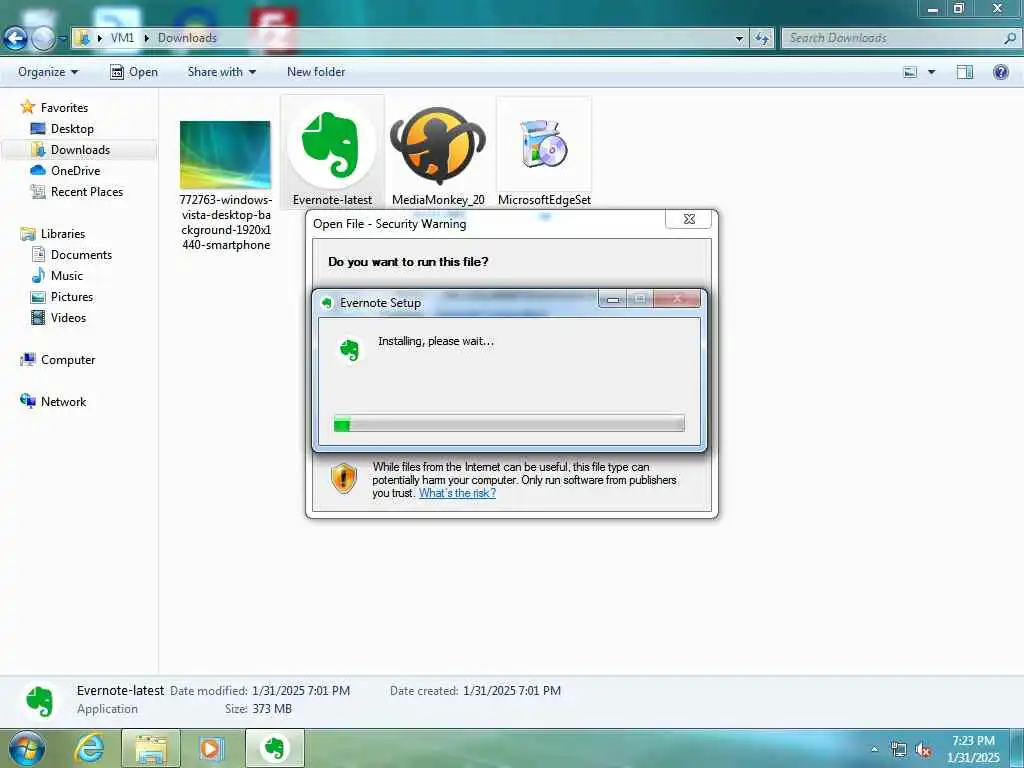
Task: Open Recent Places in navigation pane
Action: (87, 191)
